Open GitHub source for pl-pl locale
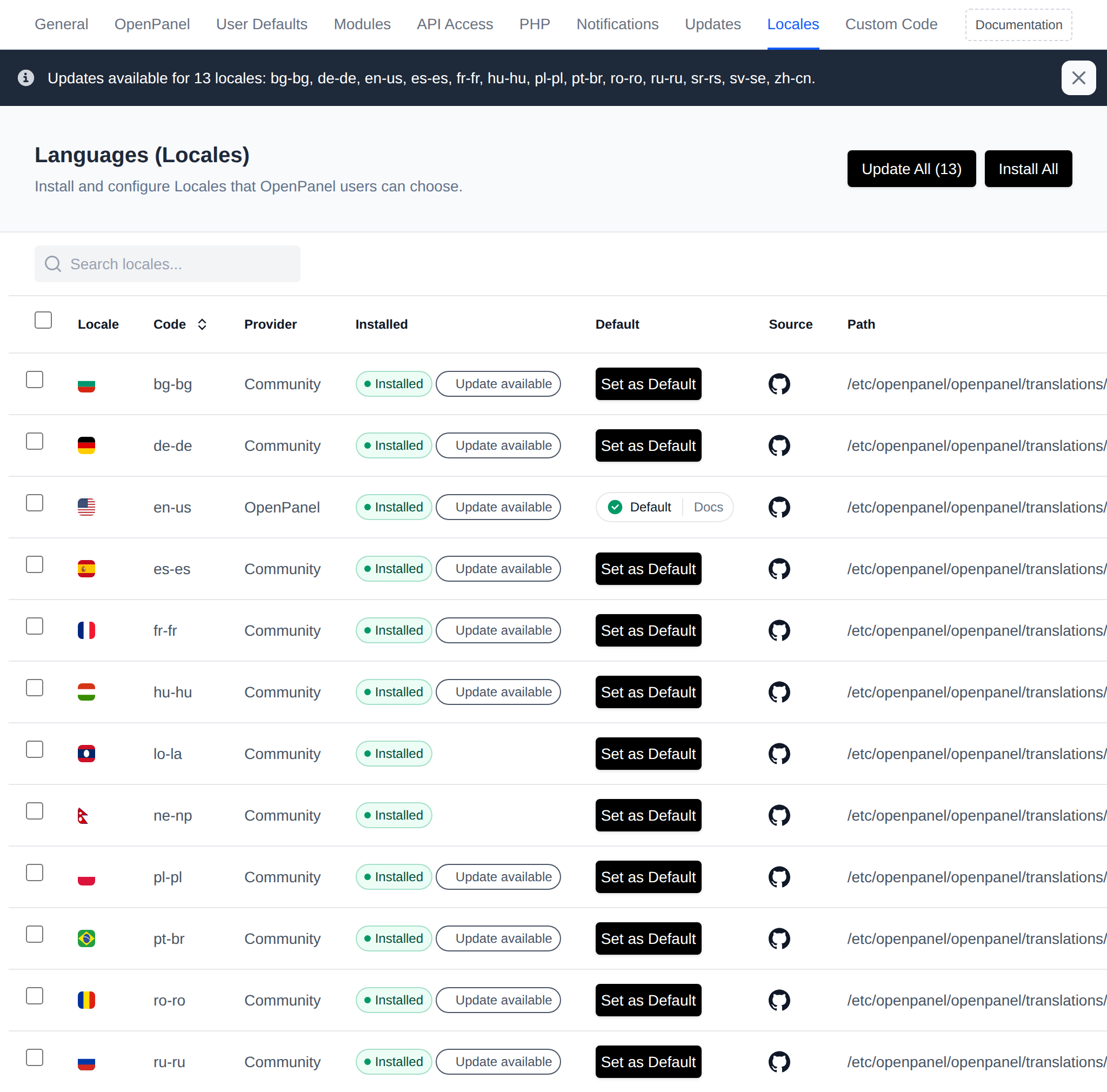The image size is (1107, 1092). [779, 877]
